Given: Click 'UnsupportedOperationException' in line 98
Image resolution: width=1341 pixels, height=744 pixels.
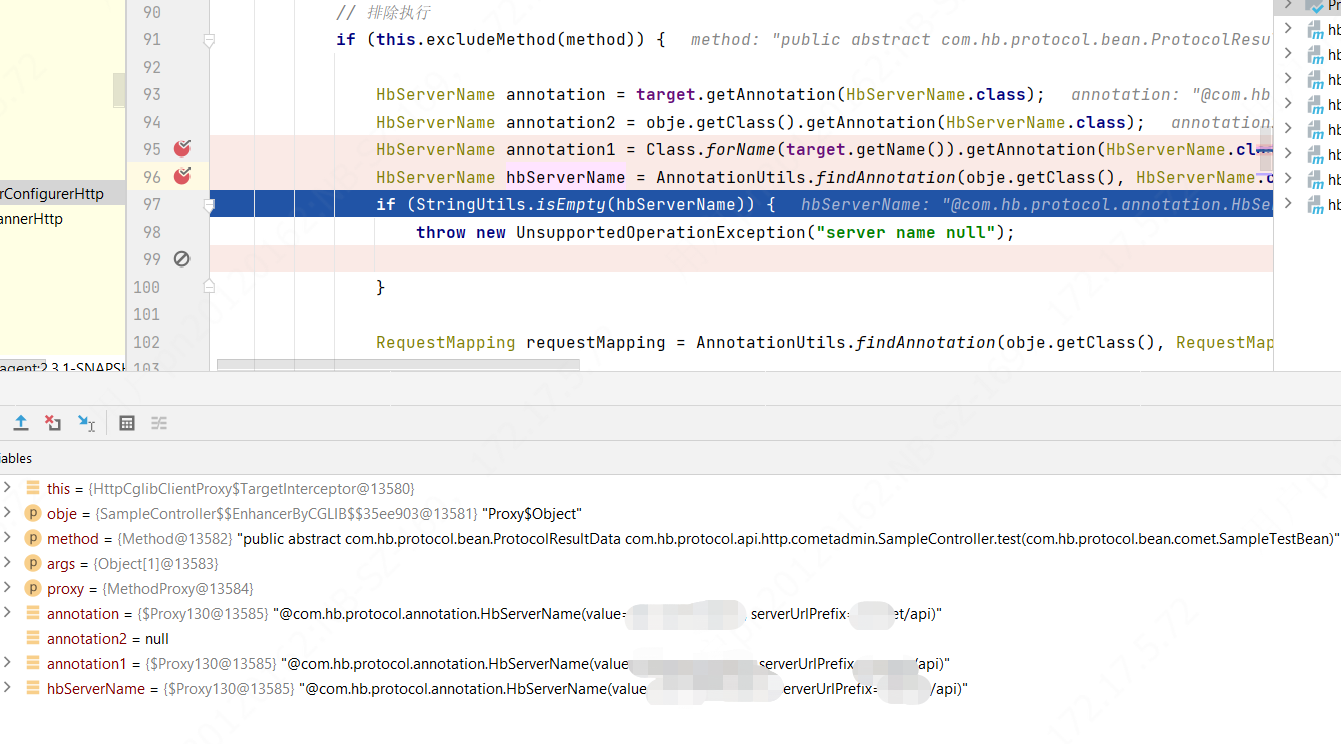Looking at the screenshot, I should click(661, 232).
